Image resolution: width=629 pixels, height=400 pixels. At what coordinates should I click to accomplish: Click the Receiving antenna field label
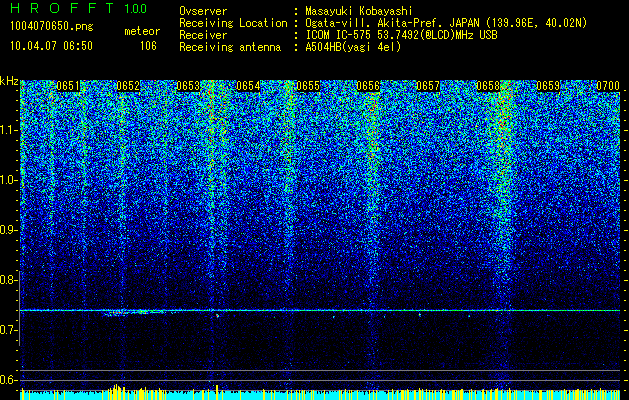[230, 47]
